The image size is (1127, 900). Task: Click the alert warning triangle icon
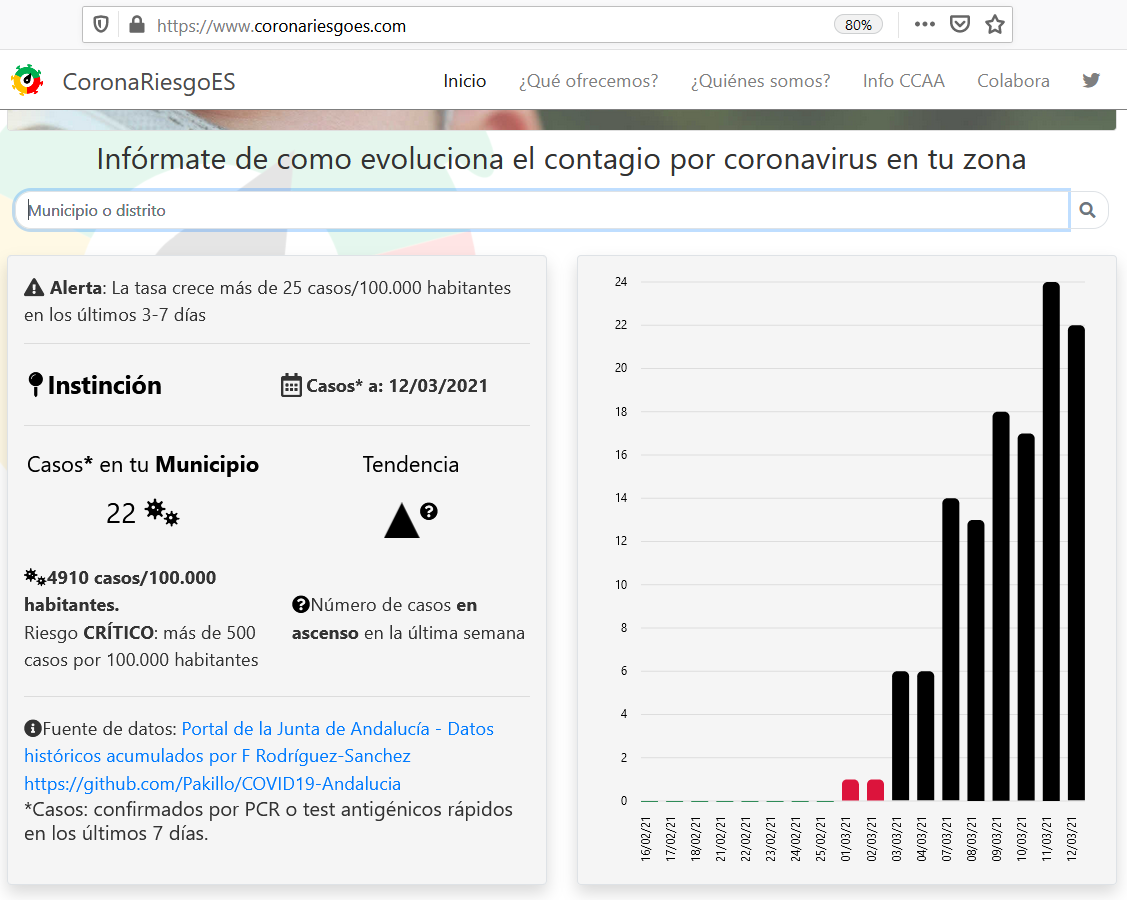pyautogui.click(x=34, y=288)
